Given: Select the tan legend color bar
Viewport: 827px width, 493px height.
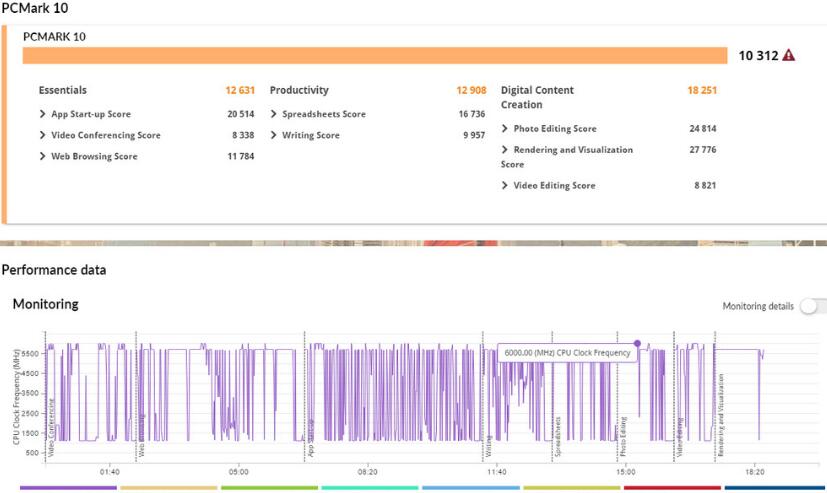Looking at the screenshot, I should coord(169,488).
